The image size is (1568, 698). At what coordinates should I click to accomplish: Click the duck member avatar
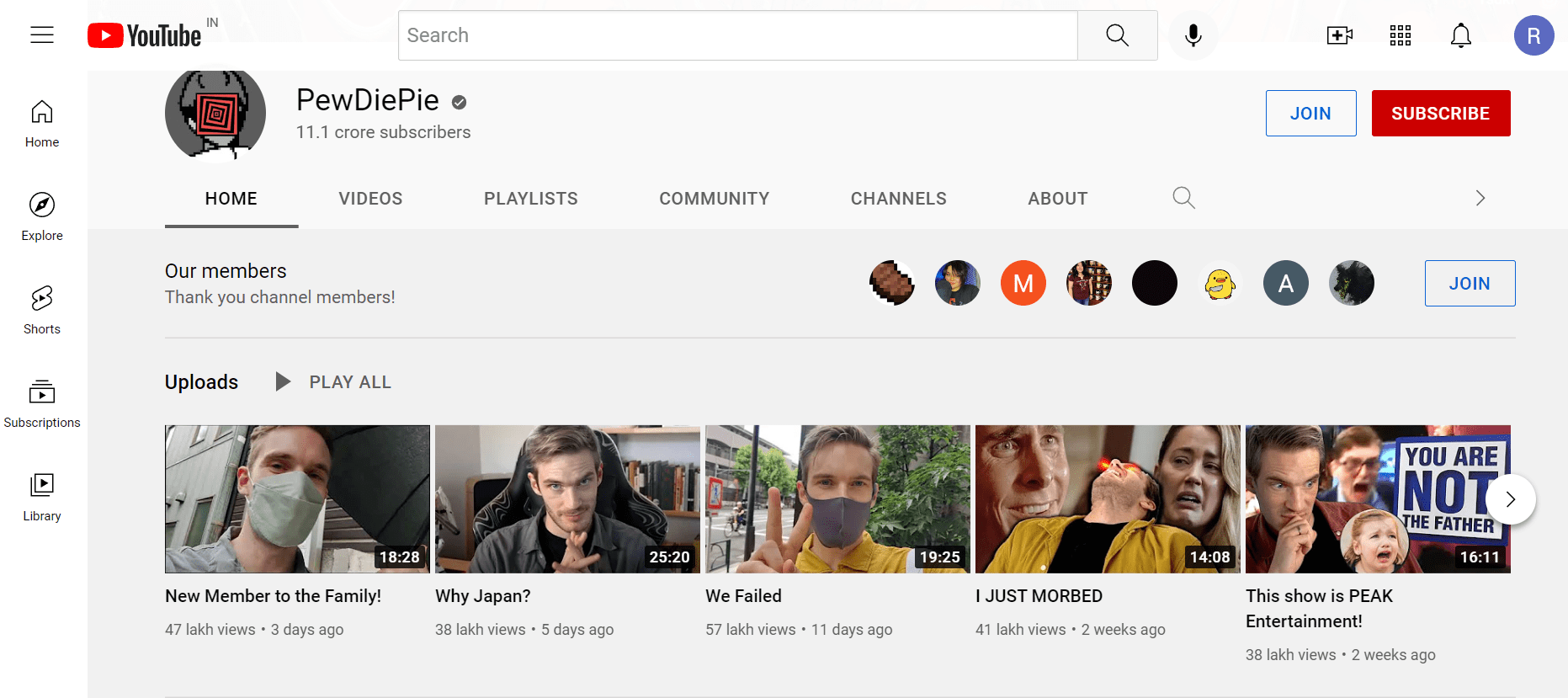pyautogui.click(x=1220, y=283)
